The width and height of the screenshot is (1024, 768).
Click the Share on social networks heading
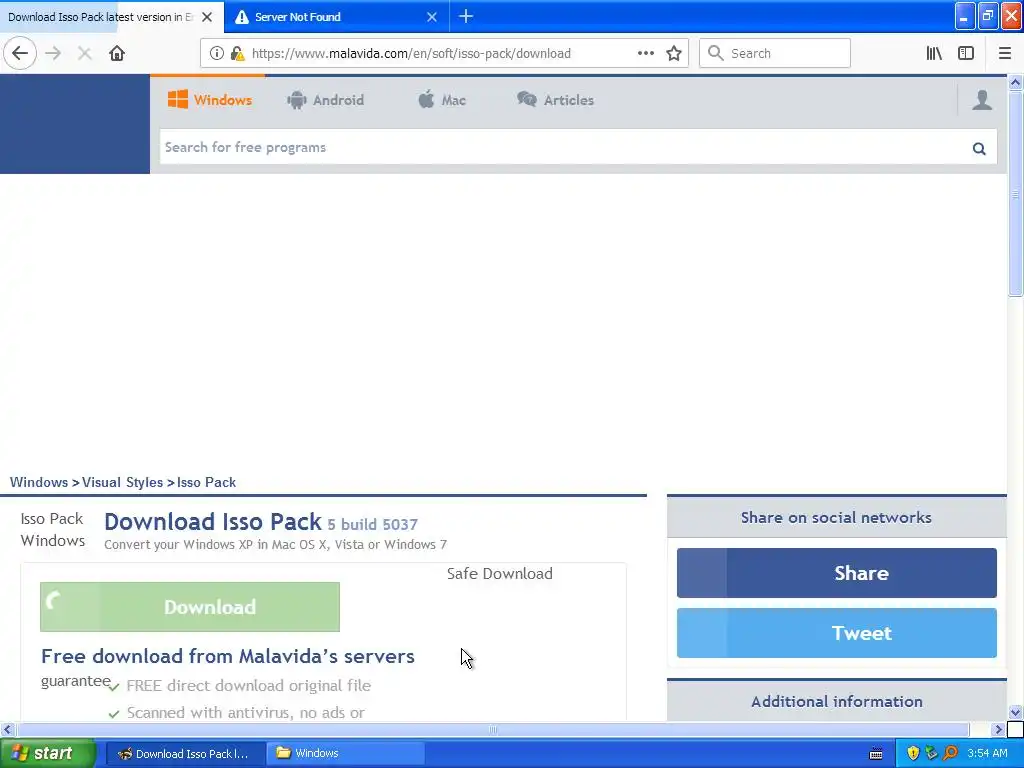click(x=836, y=517)
